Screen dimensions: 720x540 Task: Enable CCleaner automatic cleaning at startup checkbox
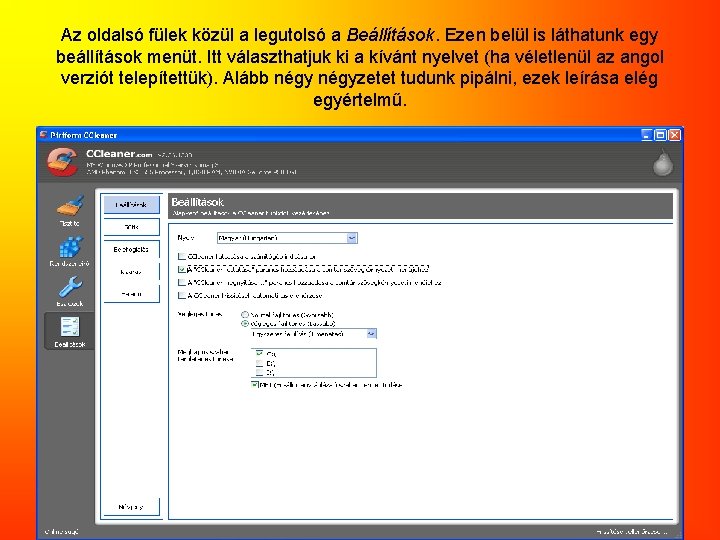point(182,256)
